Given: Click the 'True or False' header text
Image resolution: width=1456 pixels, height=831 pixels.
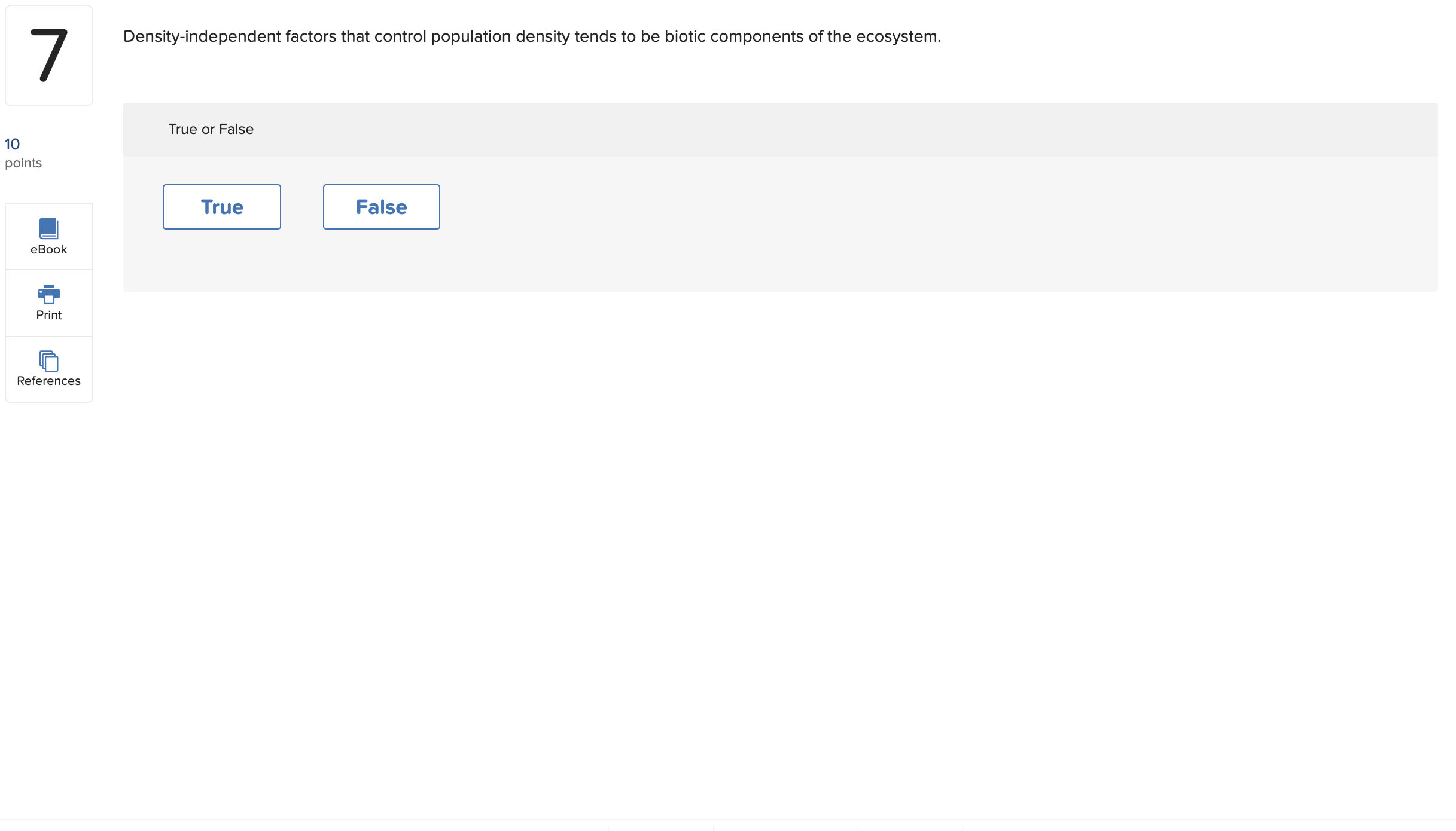Looking at the screenshot, I should click(211, 129).
